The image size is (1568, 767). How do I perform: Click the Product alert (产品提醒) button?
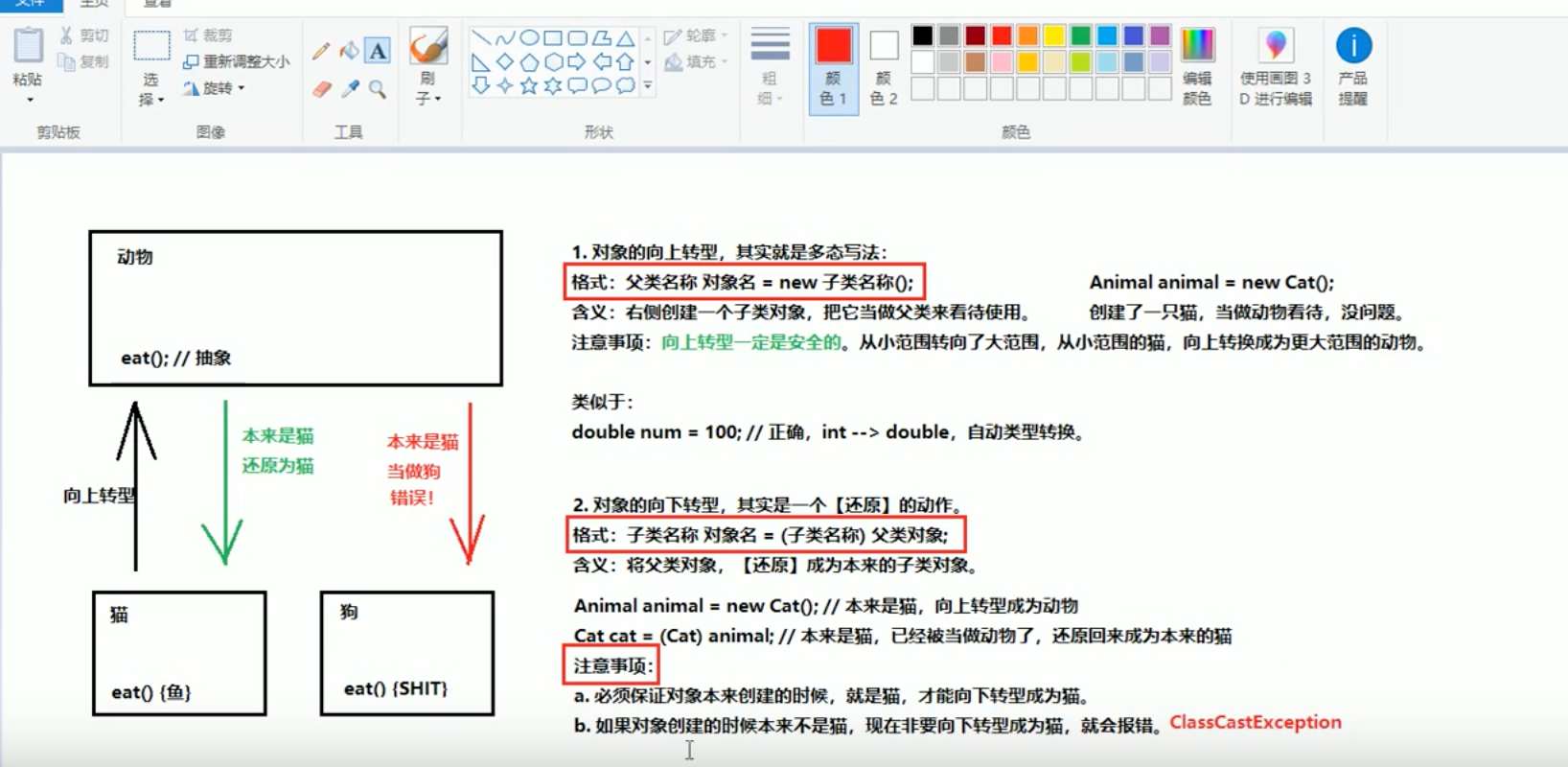(x=1353, y=67)
